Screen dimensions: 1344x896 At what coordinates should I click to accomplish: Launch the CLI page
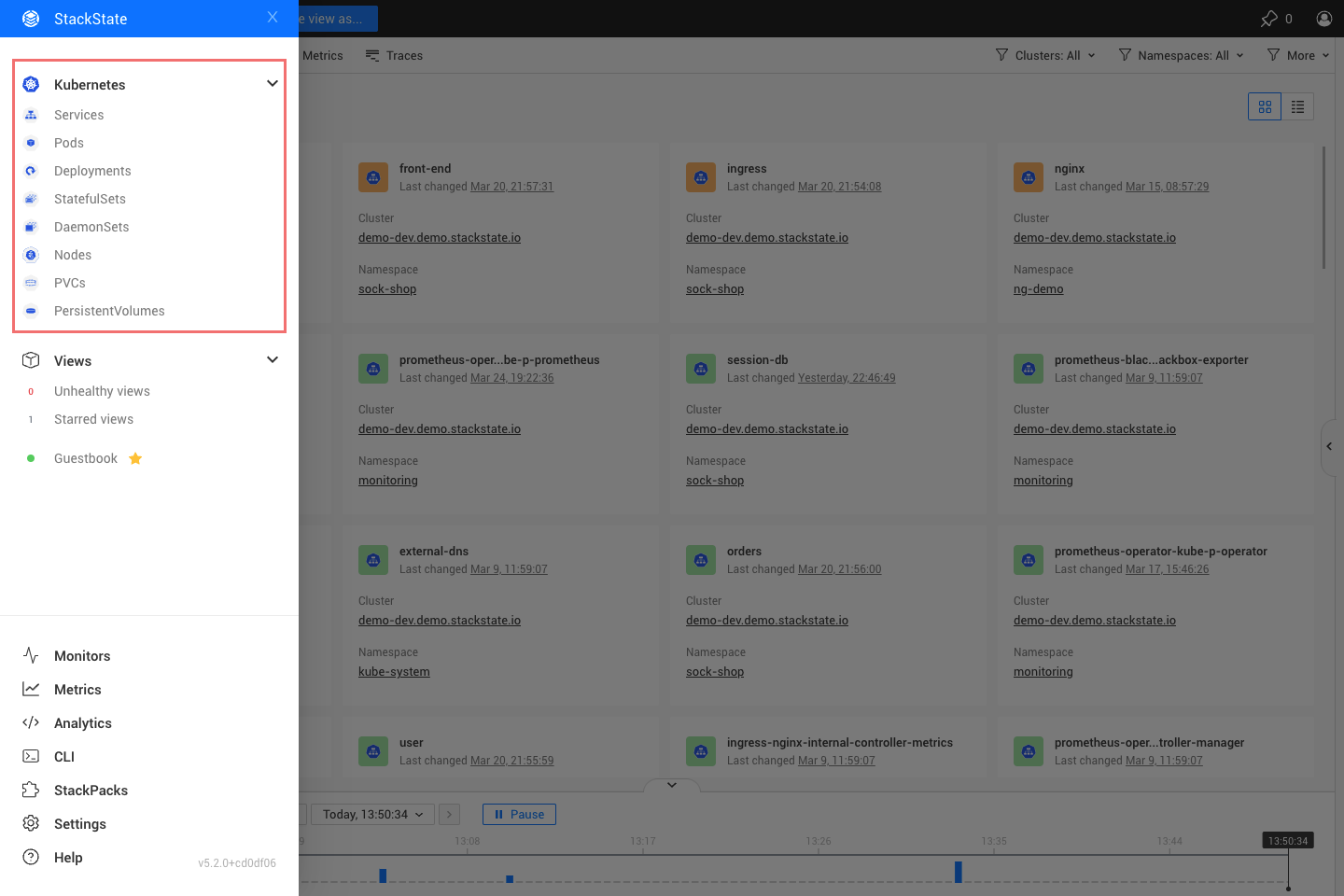coord(63,757)
